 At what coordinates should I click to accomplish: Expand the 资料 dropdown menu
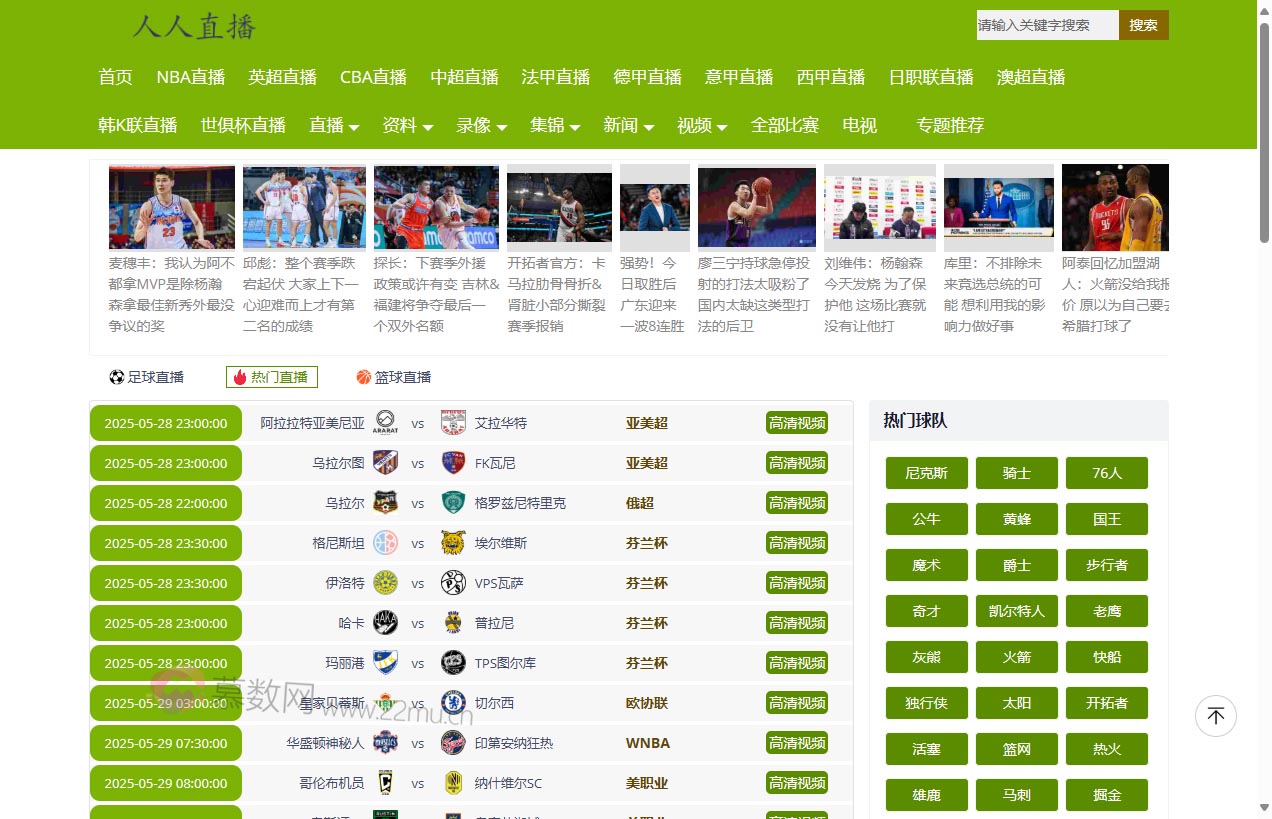pyautogui.click(x=407, y=125)
